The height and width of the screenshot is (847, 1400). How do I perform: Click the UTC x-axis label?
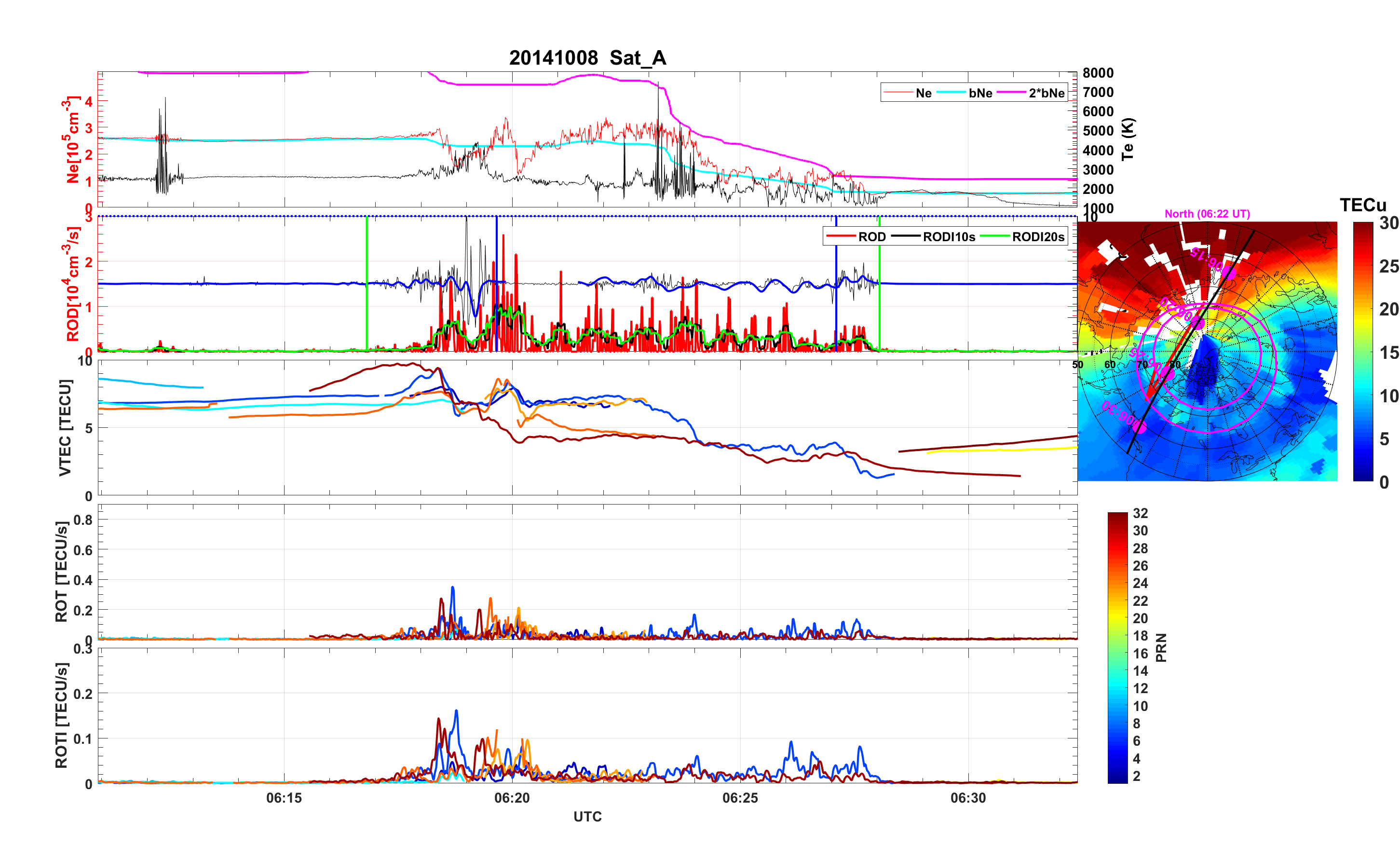click(x=587, y=817)
